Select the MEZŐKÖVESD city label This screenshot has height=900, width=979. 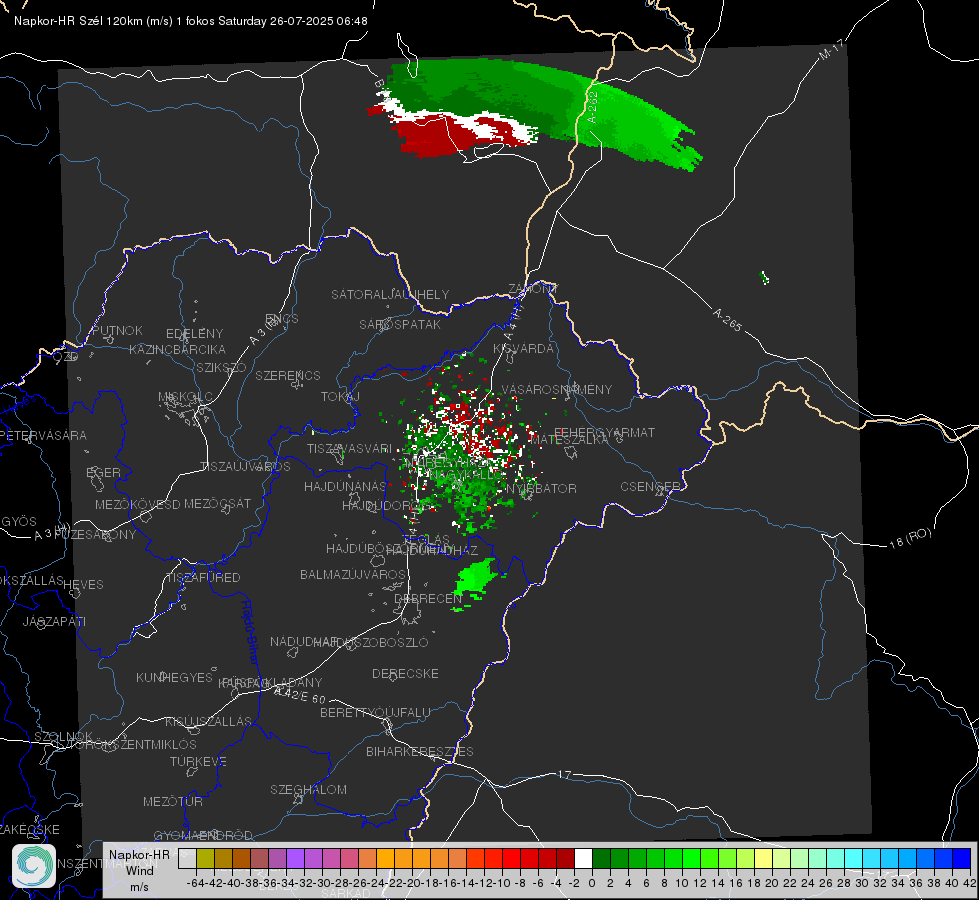point(138,504)
